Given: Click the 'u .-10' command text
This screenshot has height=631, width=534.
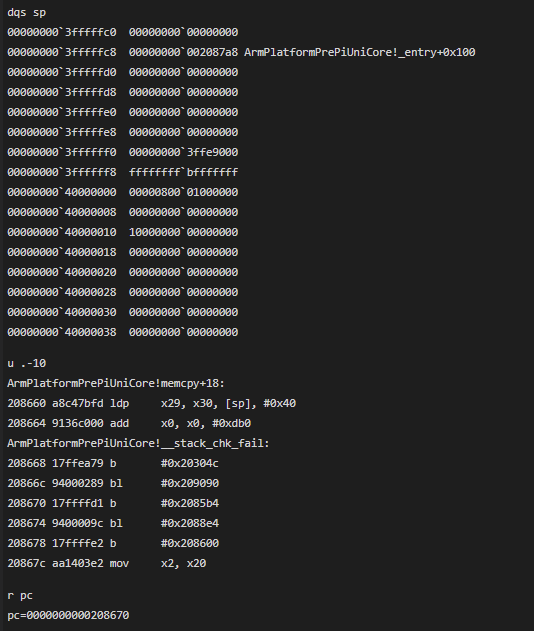Looking at the screenshot, I should coord(27,363).
